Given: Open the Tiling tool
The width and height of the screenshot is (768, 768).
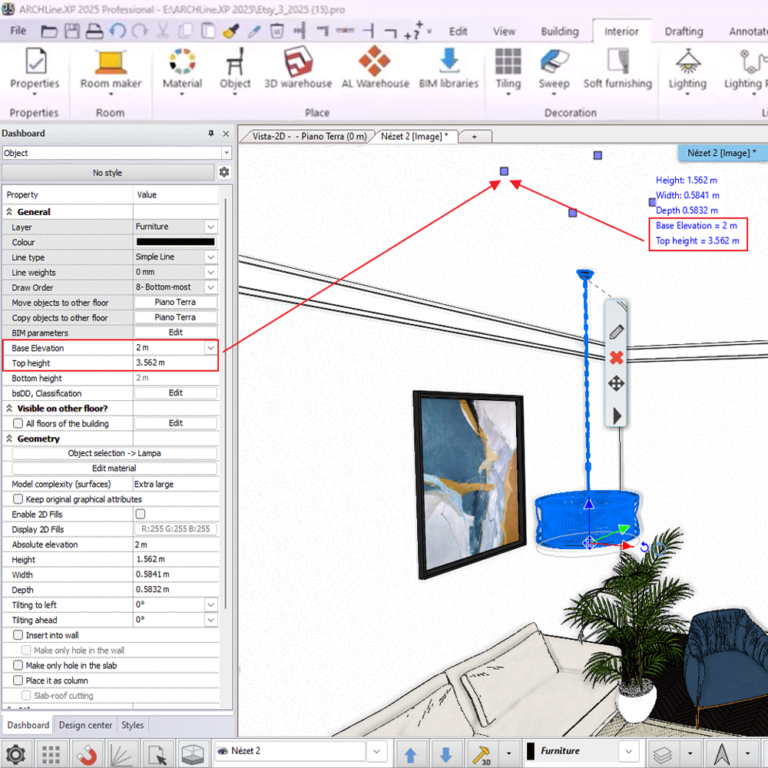Looking at the screenshot, I should coord(508,70).
